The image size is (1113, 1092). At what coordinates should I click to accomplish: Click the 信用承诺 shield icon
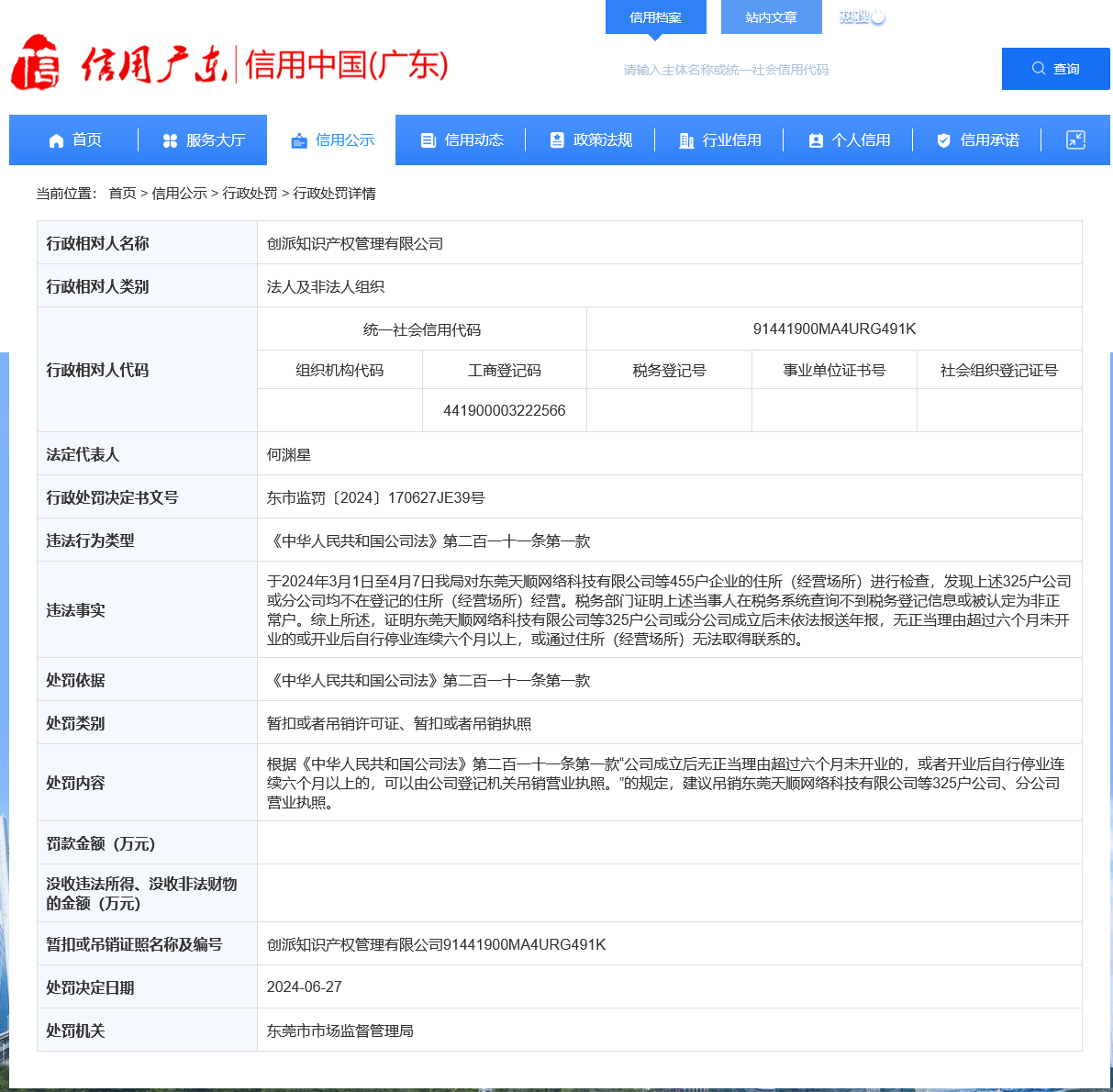pos(943,140)
